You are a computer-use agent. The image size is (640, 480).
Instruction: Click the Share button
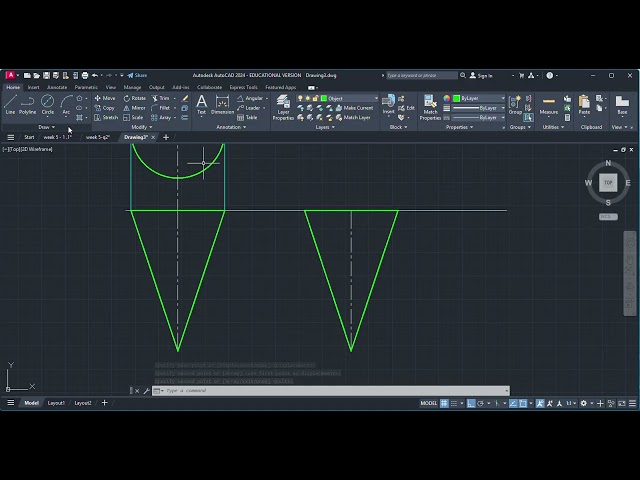click(137, 76)
